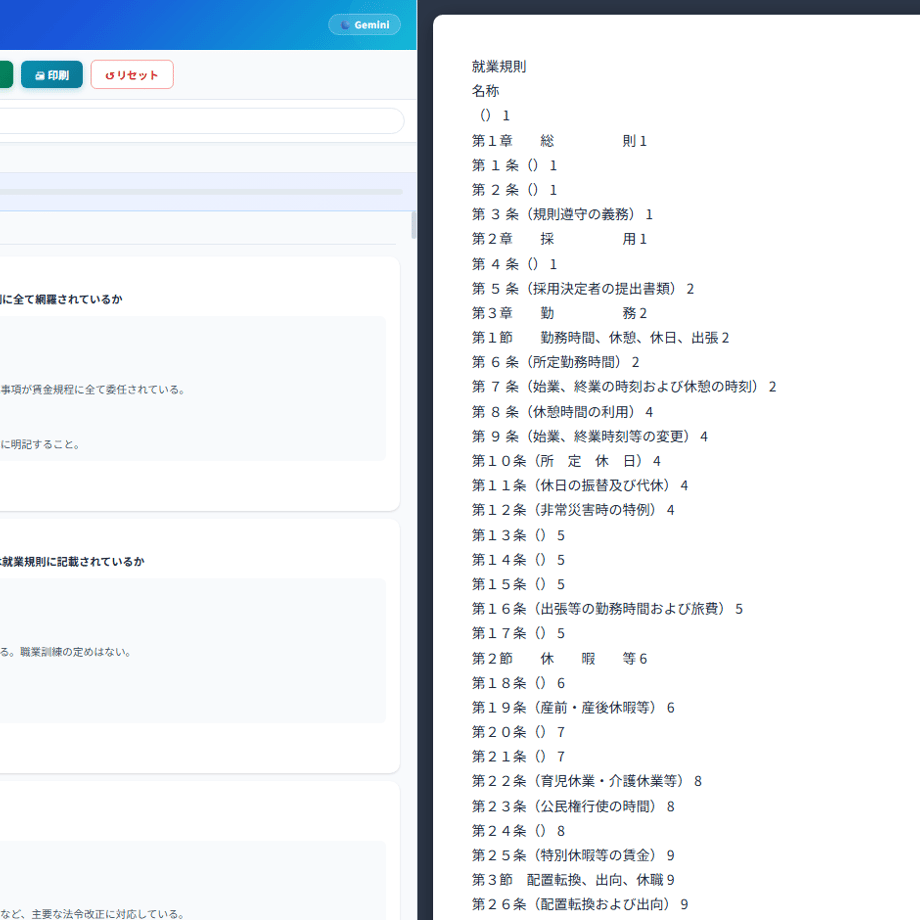This screenshot has width=920, height=920.
Task: Click the wide search input field
Action: 201,121
